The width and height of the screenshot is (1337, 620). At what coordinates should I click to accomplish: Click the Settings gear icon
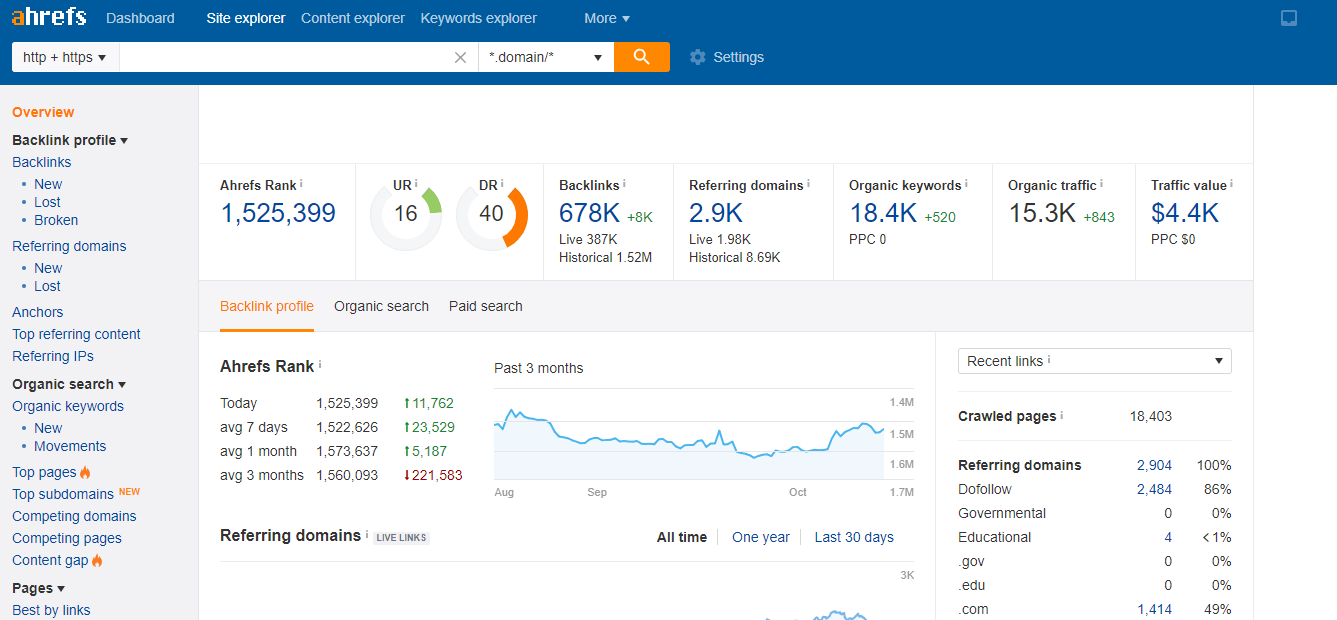[698, 57]
